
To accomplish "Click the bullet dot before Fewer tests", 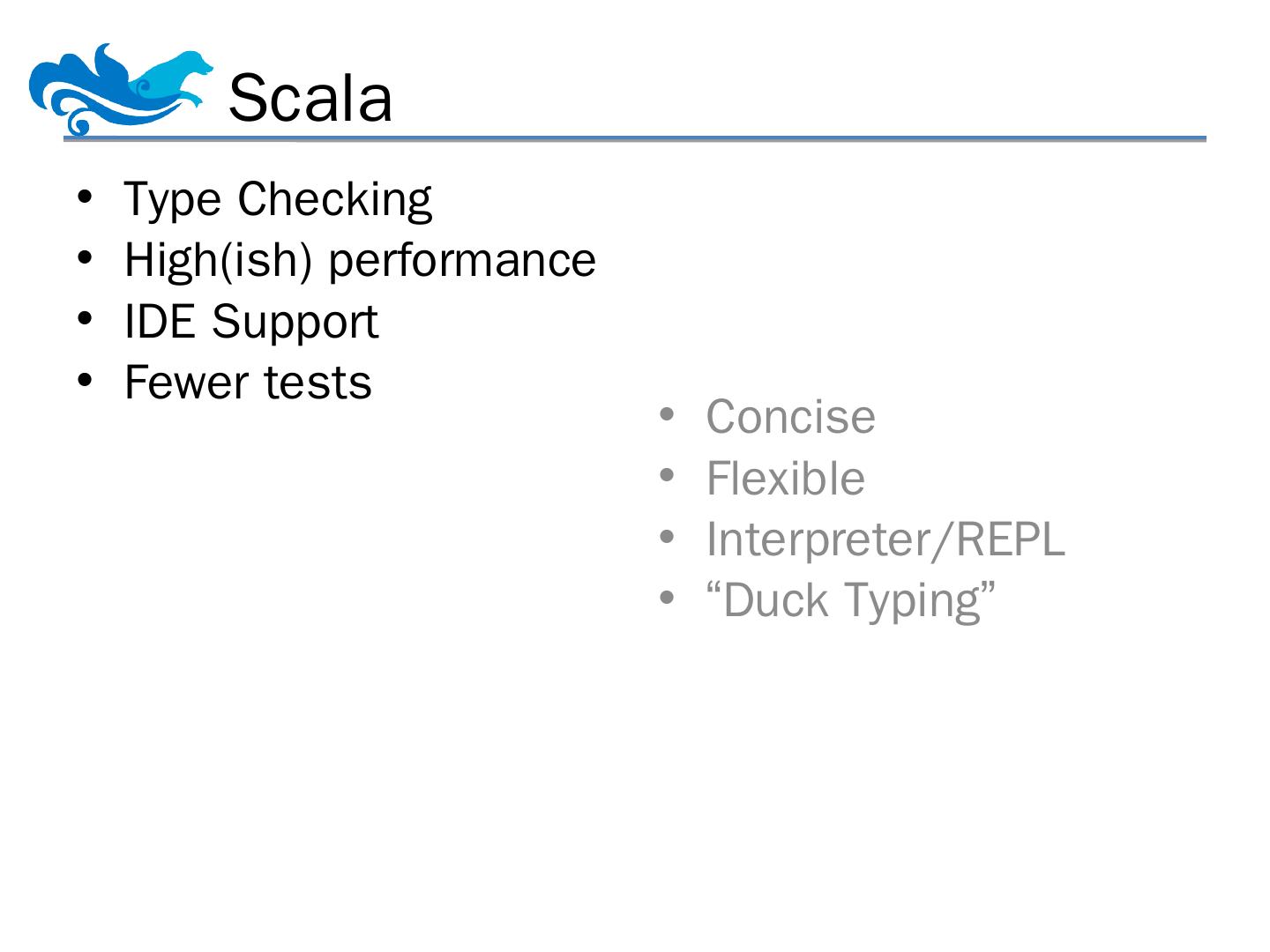I will [85, 381].
